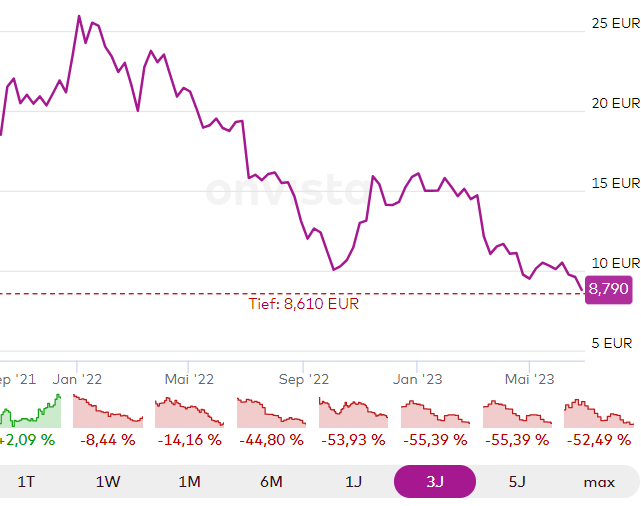Open the -52,49 % mini chart thumbnail

point(599,412)
